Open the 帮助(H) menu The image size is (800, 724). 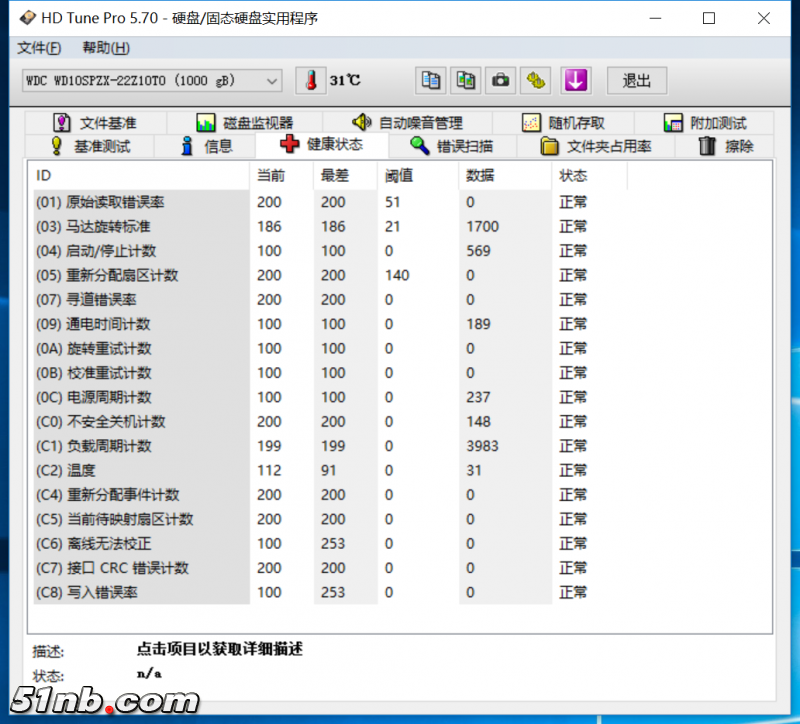pyautogui.click(x=105, y=48)
